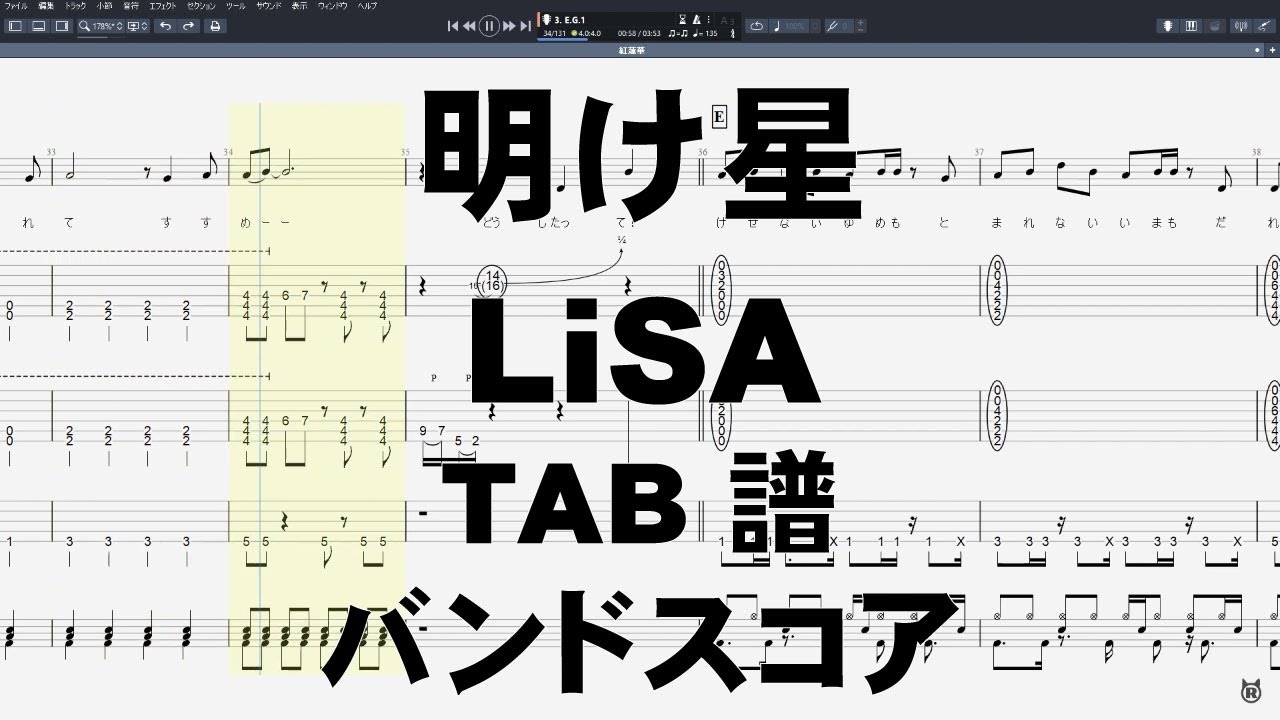The height and width of the screenshot is (720, 1280).
Task: Open the metronome options dots menu
Action: (x=708, y=19)
